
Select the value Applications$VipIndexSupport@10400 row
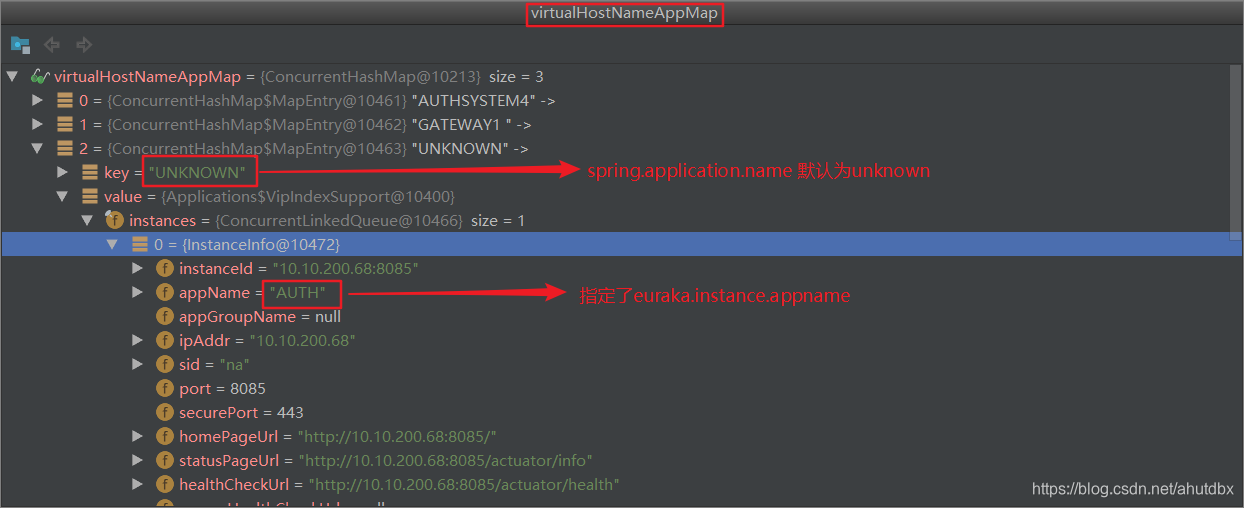279,196
